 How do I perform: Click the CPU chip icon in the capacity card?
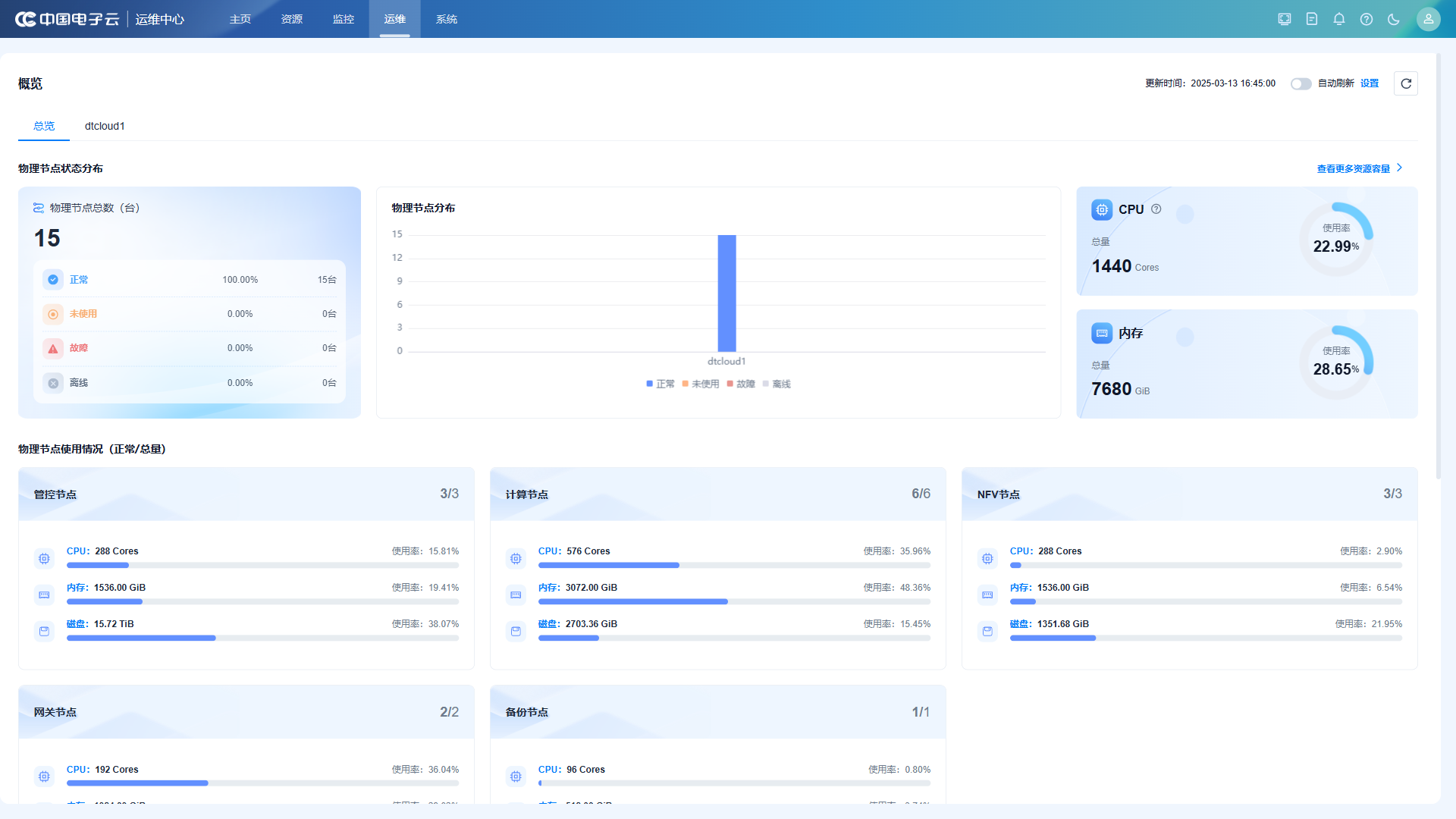[x=1102, y=209]
